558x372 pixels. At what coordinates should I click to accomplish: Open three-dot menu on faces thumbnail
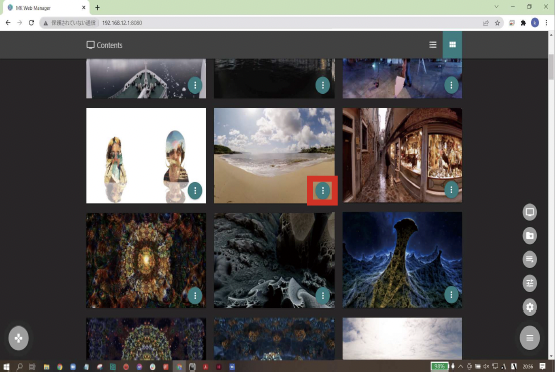point(195,190)
